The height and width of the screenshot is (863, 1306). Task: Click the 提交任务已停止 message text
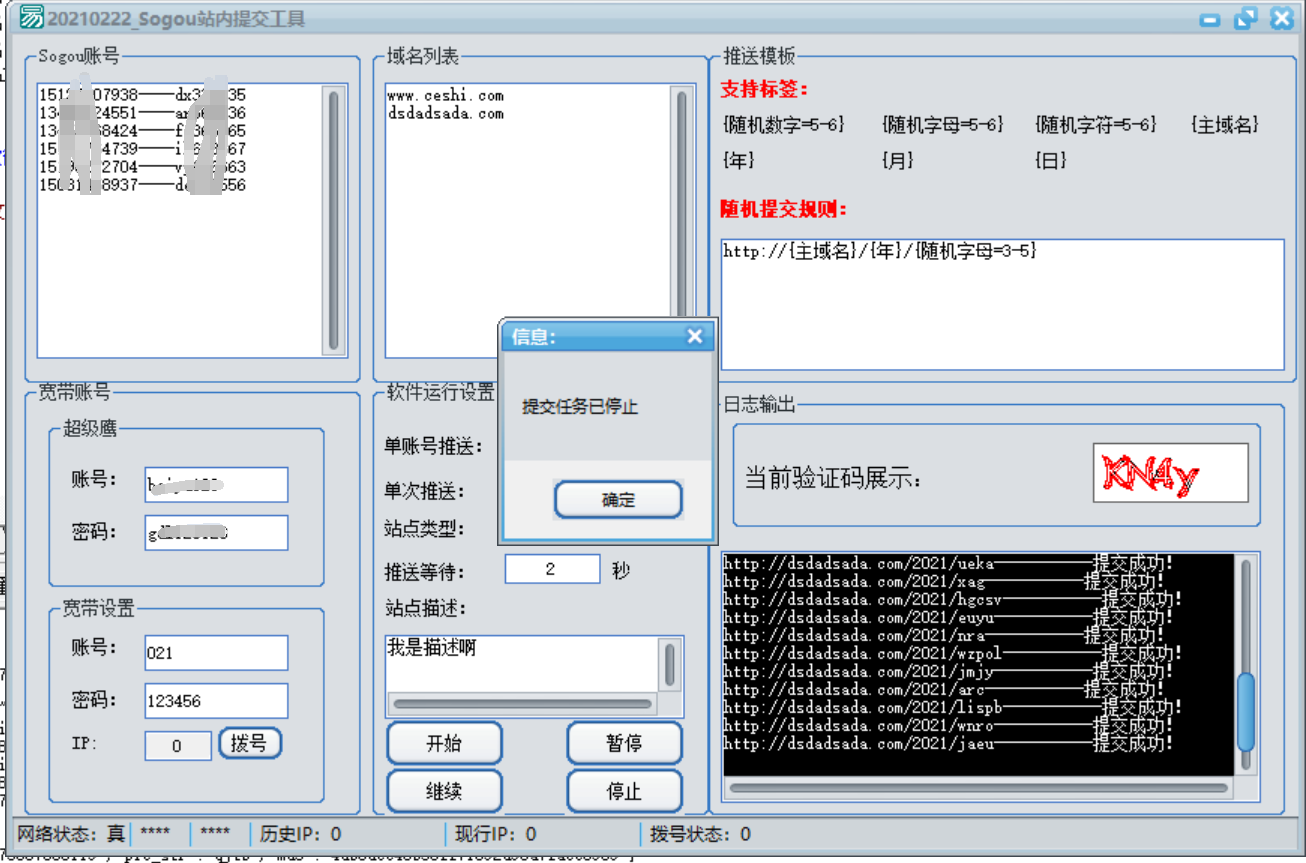click(580, 407)
